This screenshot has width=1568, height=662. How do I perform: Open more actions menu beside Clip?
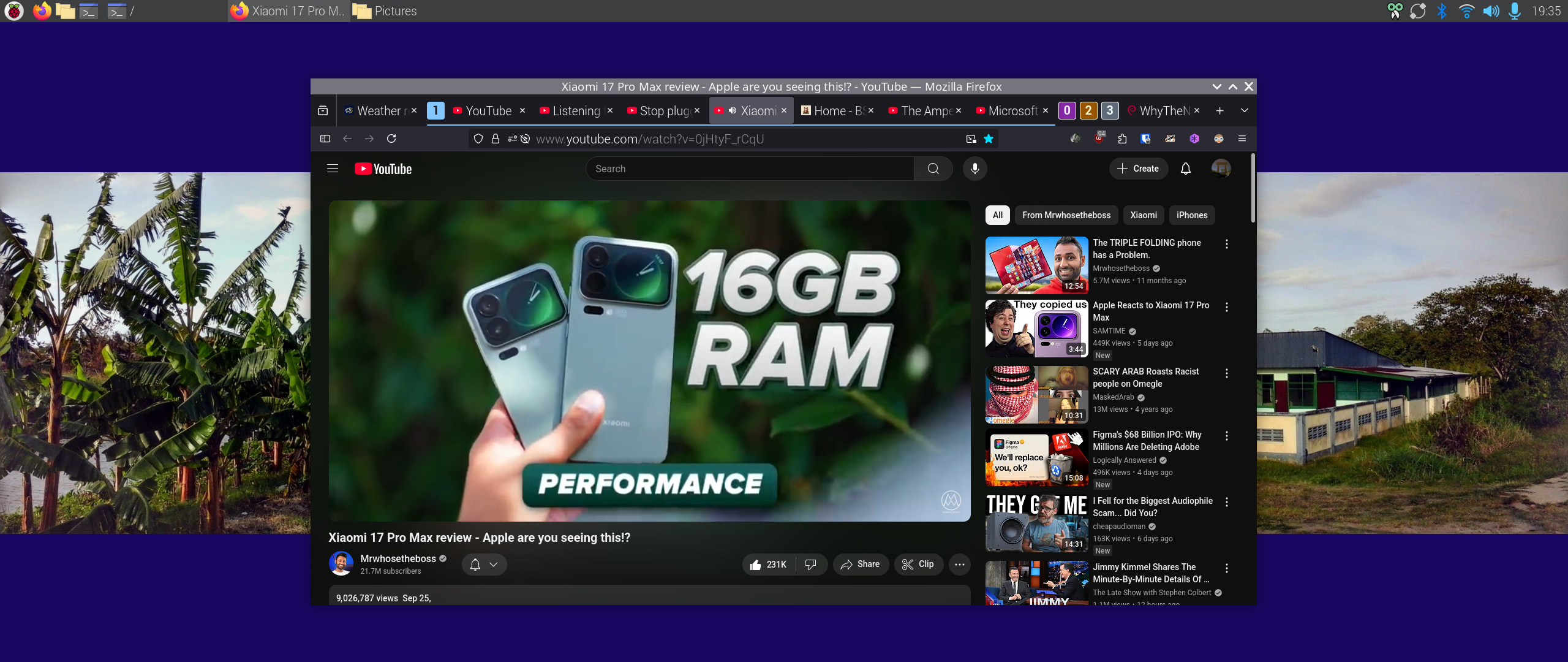(959, 564)
